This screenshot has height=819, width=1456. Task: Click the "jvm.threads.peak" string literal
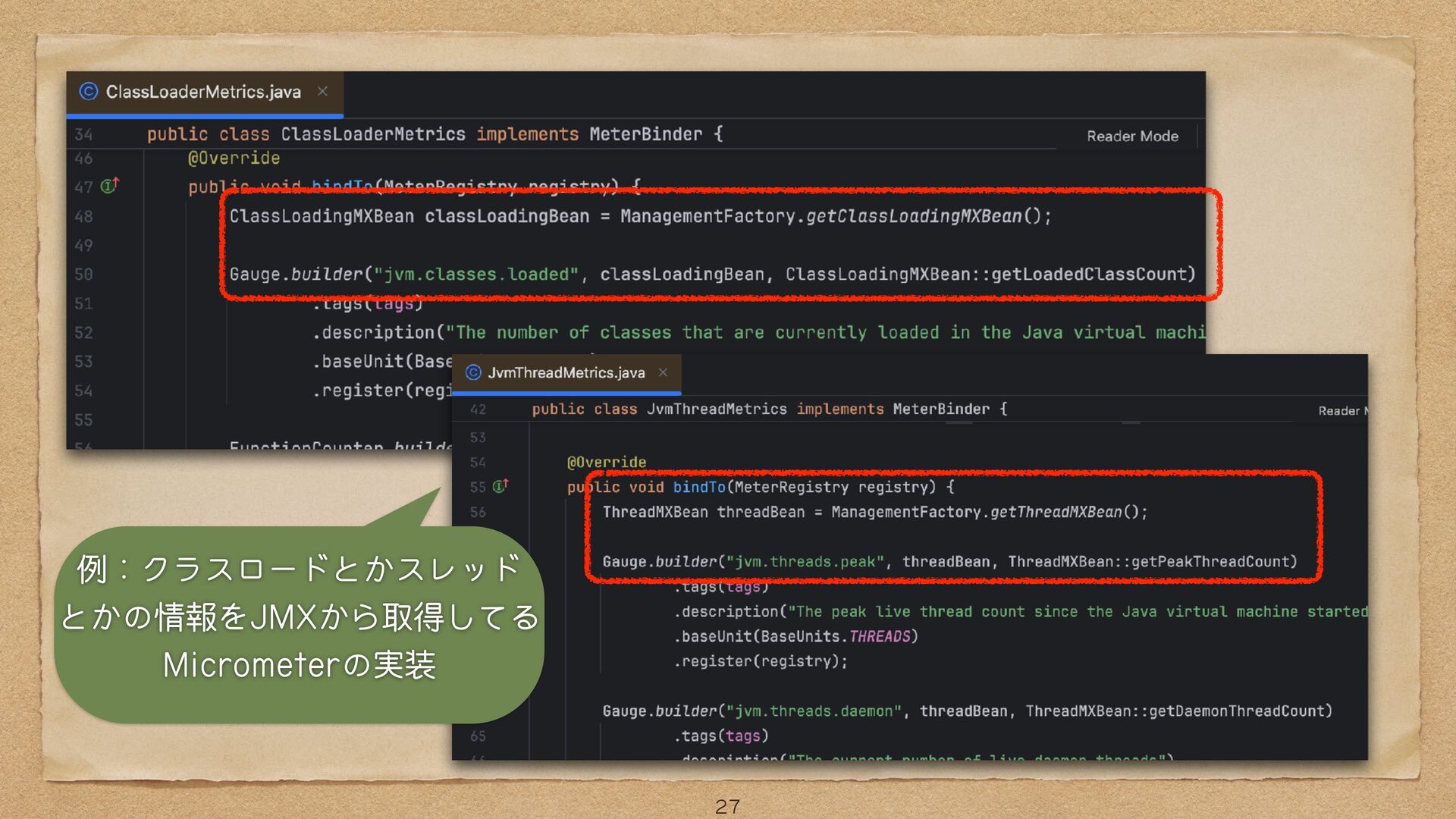pyautogui.click(x=805, y=562)
